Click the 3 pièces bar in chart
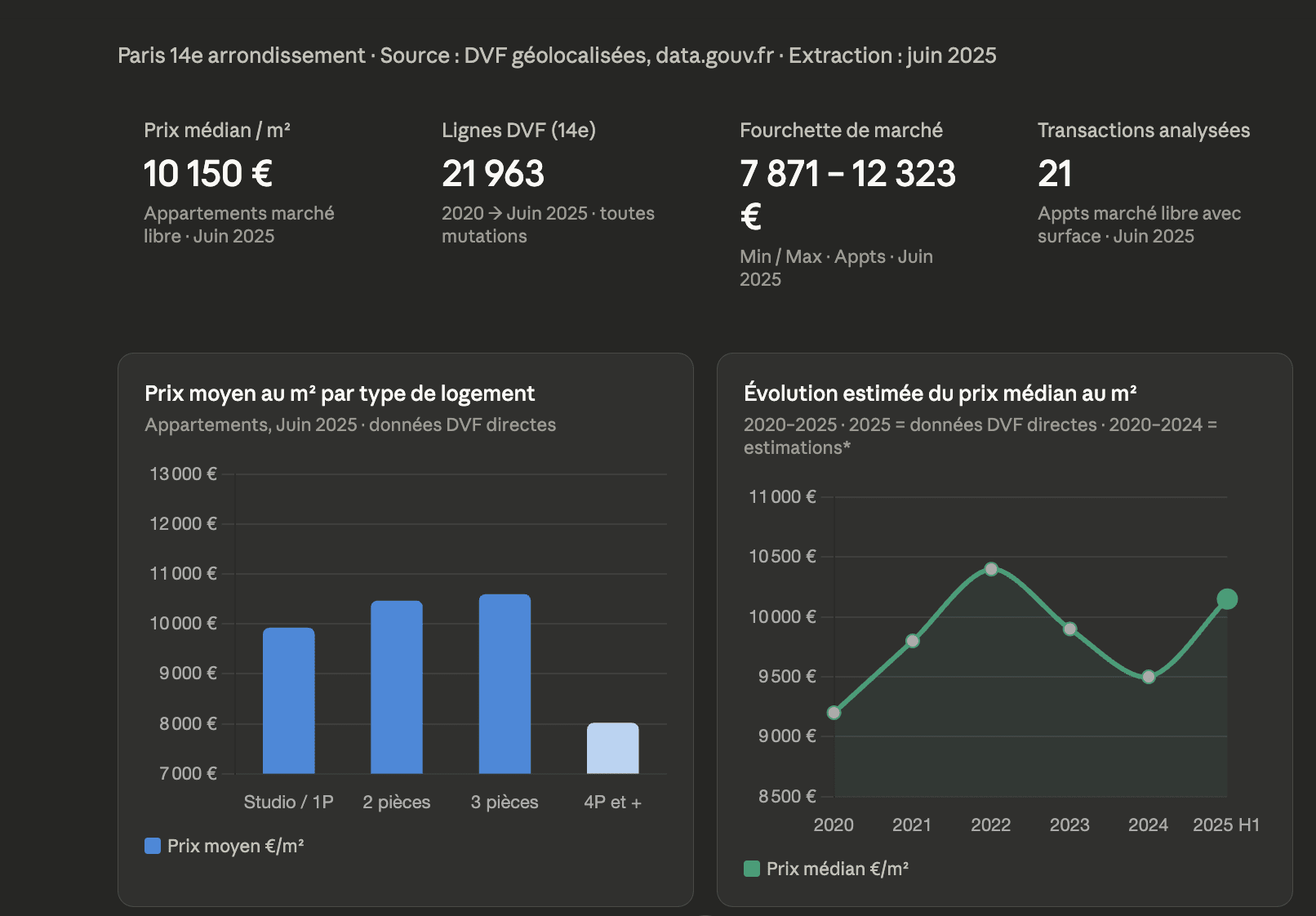Viewport: 1316px width, 916px height. pos(505,684)
